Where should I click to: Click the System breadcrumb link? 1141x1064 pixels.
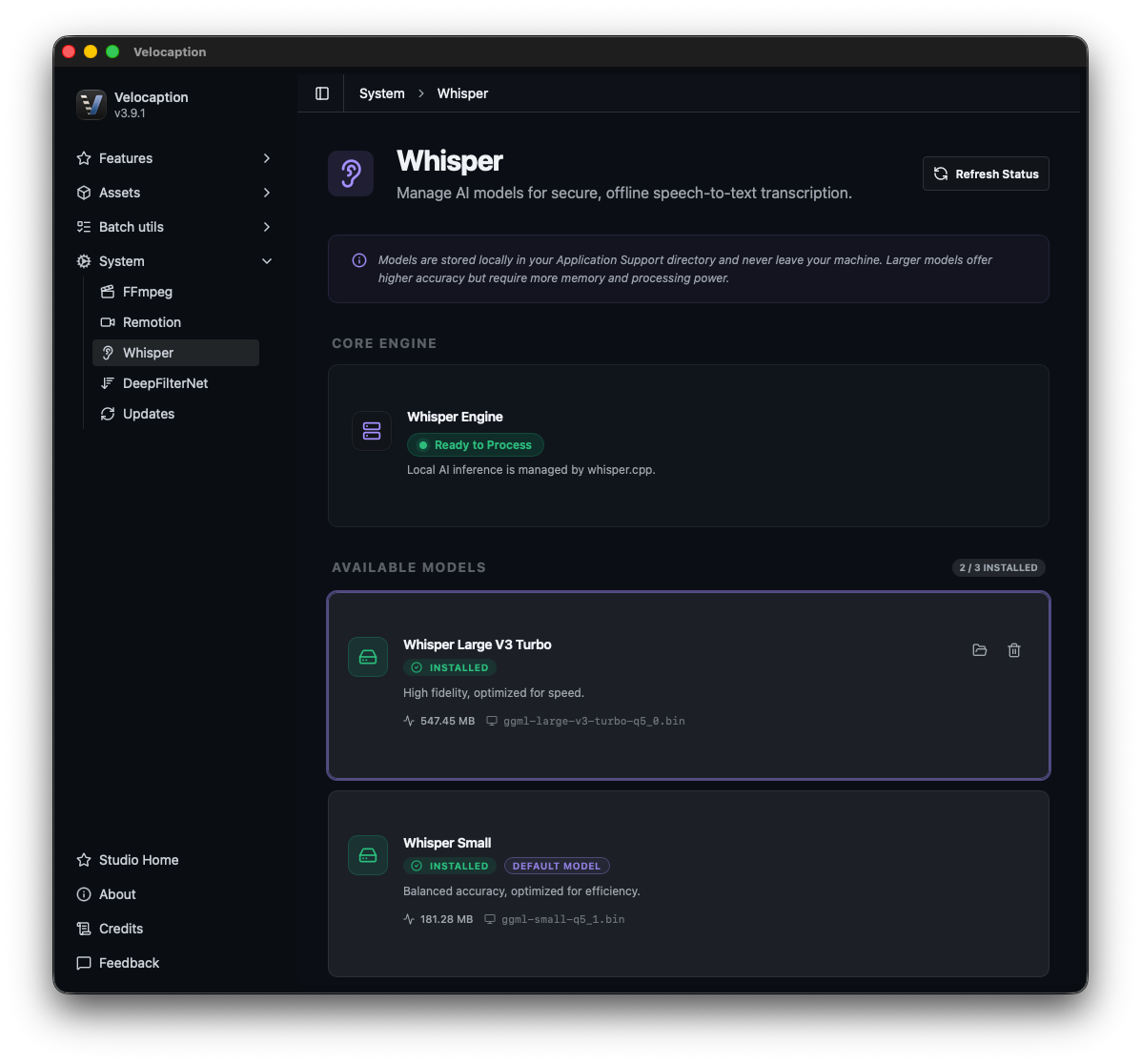[381, 93]
